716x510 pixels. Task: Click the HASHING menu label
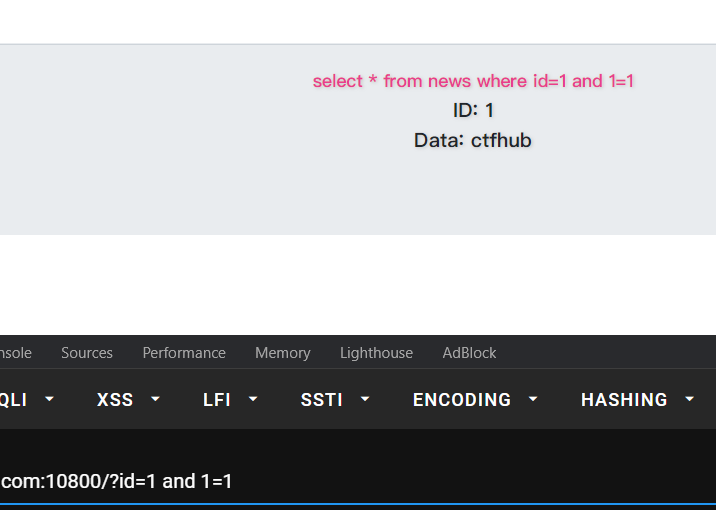[x=624, y=400]
